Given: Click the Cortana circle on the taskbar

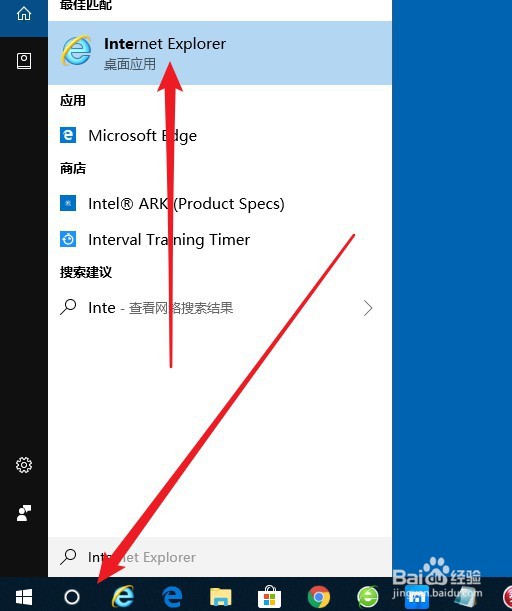Looking at the screenshot, I should coord(72,597).
